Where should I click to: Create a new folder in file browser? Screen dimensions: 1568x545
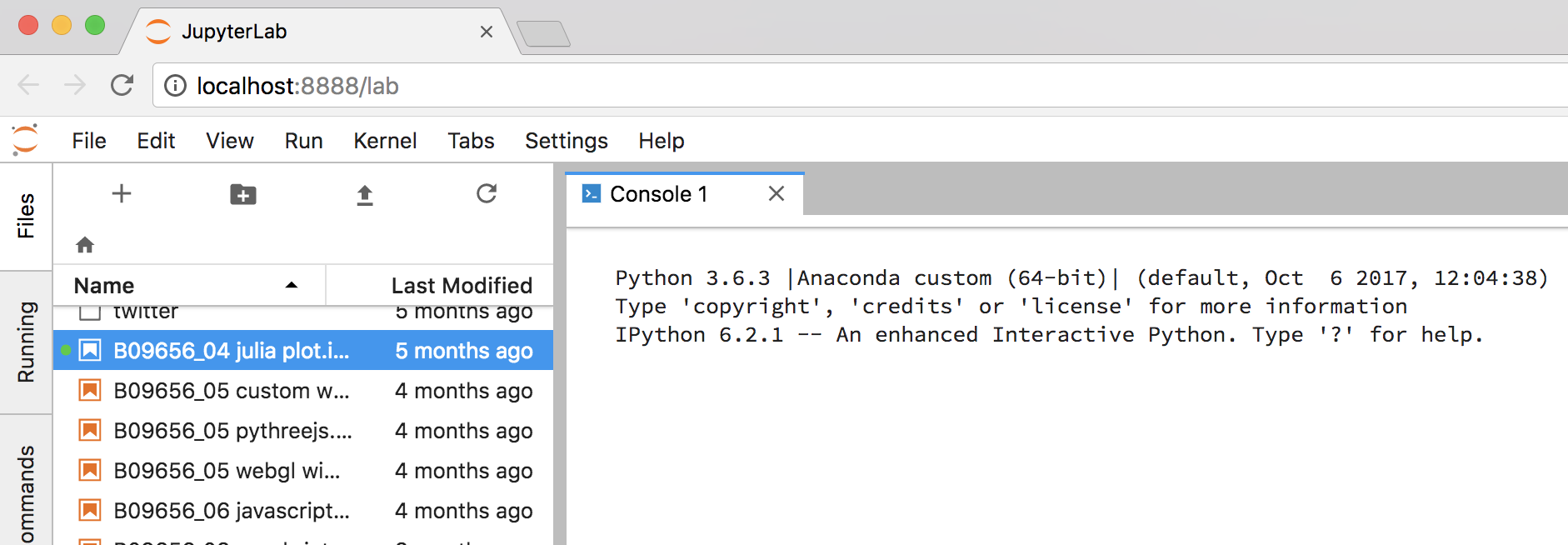[x=243, y=194]
